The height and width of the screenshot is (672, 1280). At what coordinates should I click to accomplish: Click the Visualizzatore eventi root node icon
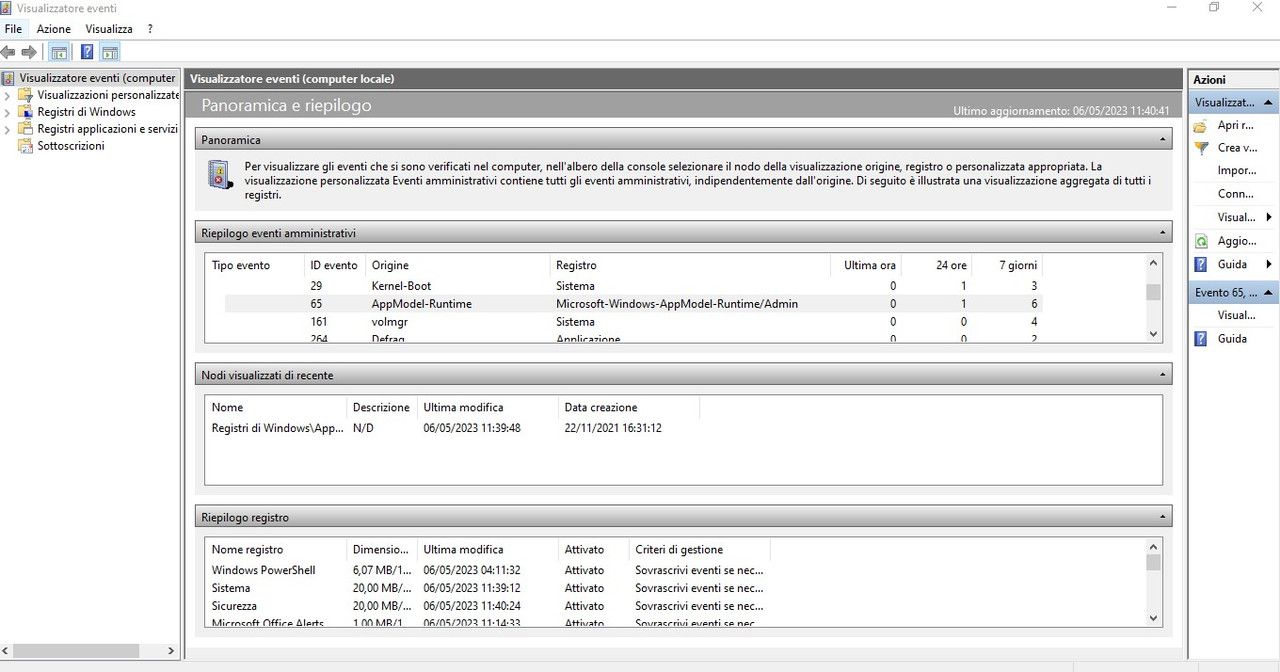9,78
